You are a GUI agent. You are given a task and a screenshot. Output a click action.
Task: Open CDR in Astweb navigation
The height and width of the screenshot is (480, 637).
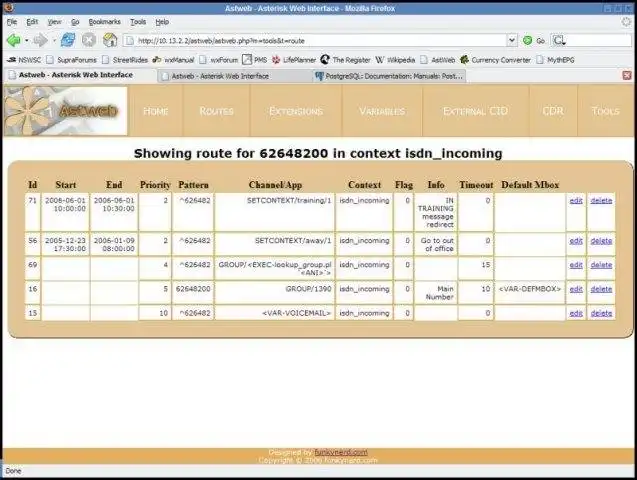[x=553, y=111]
